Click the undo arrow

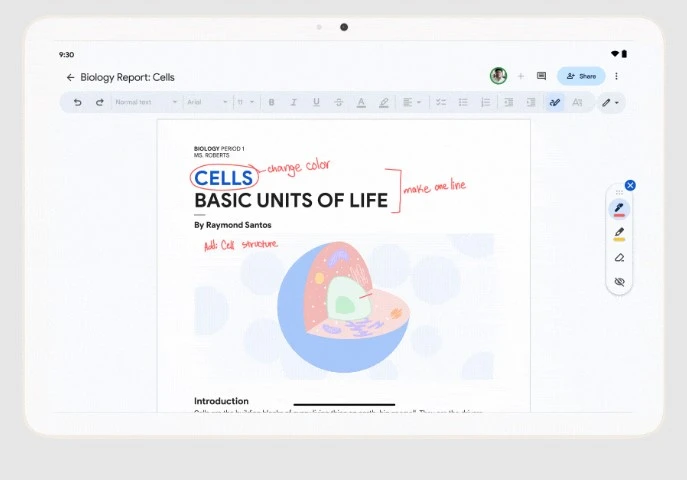(x=78, y=102)
